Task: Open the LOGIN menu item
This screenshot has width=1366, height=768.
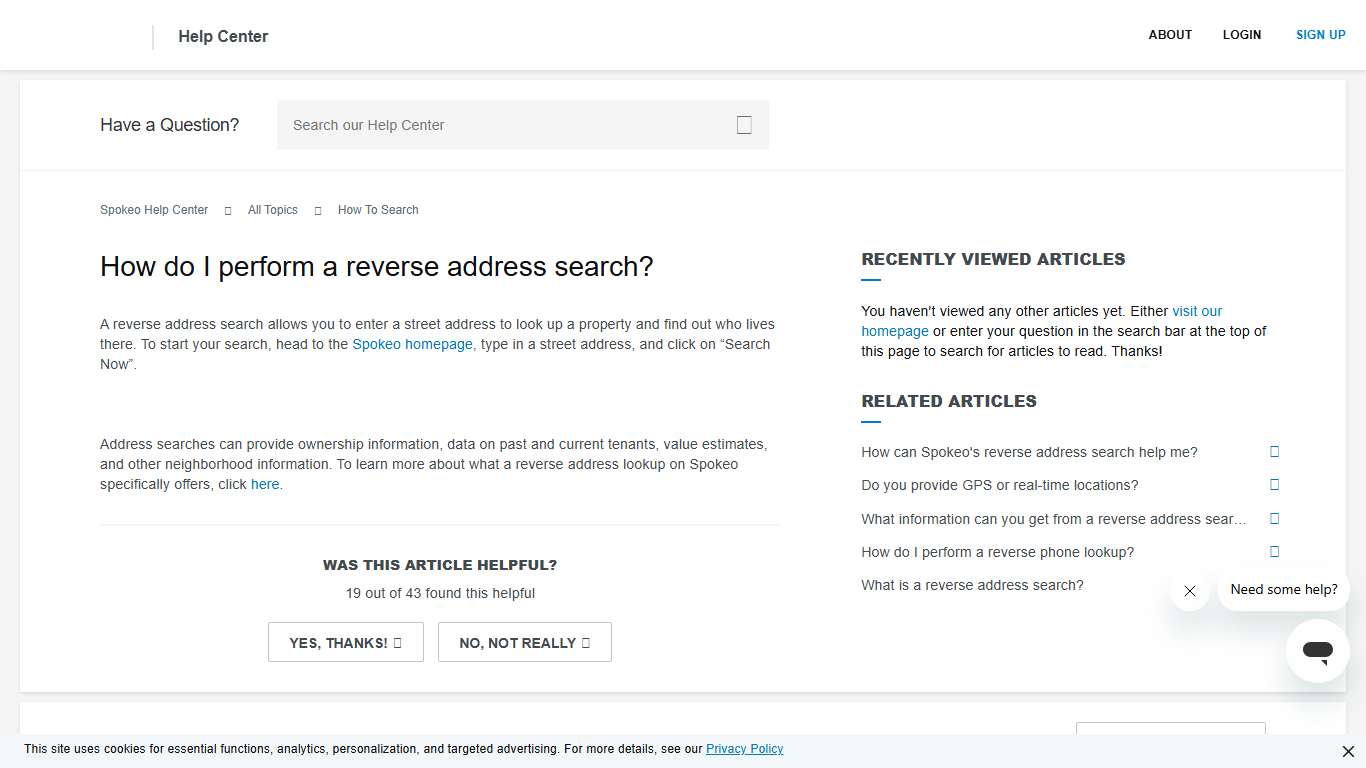Action: click(x=1242, y=34)
